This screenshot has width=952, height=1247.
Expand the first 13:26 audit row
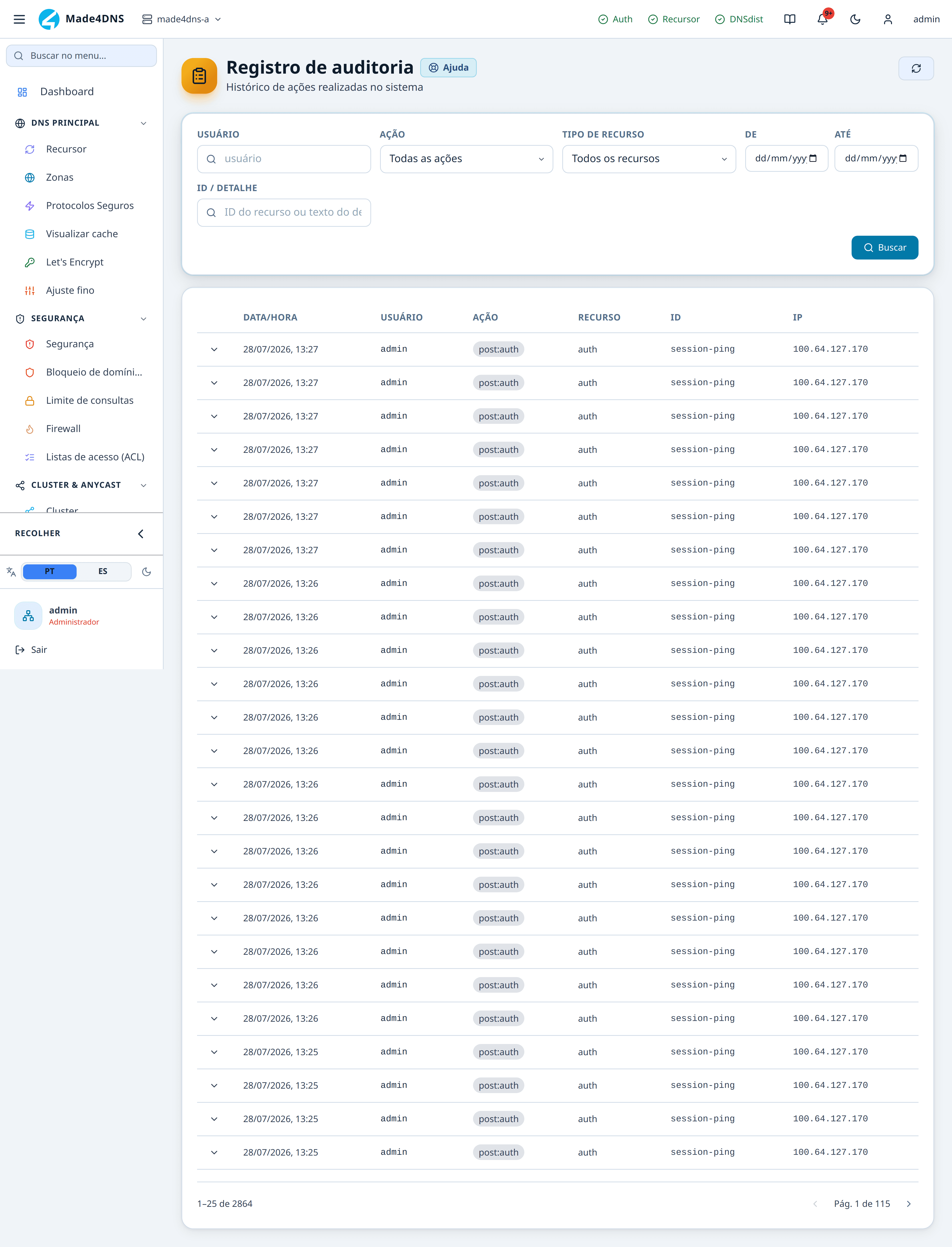214,583
